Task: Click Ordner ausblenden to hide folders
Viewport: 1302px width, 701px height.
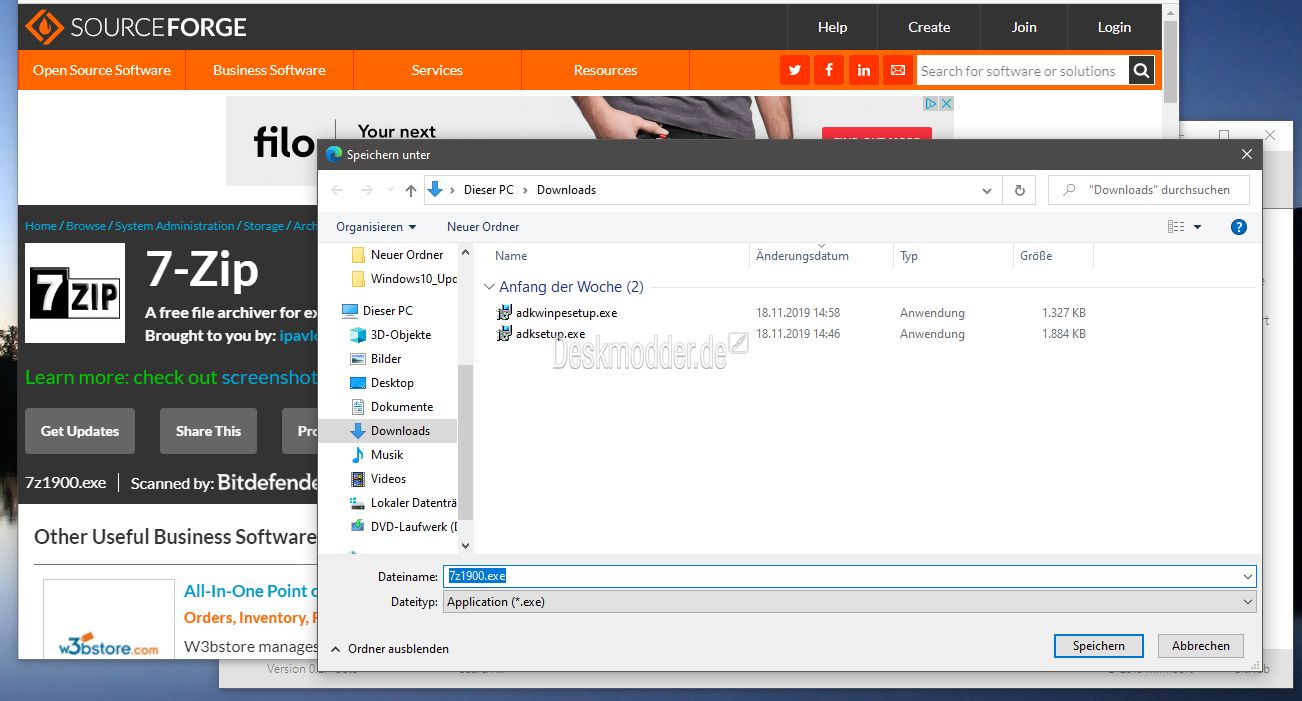Action: click(390, 649)
